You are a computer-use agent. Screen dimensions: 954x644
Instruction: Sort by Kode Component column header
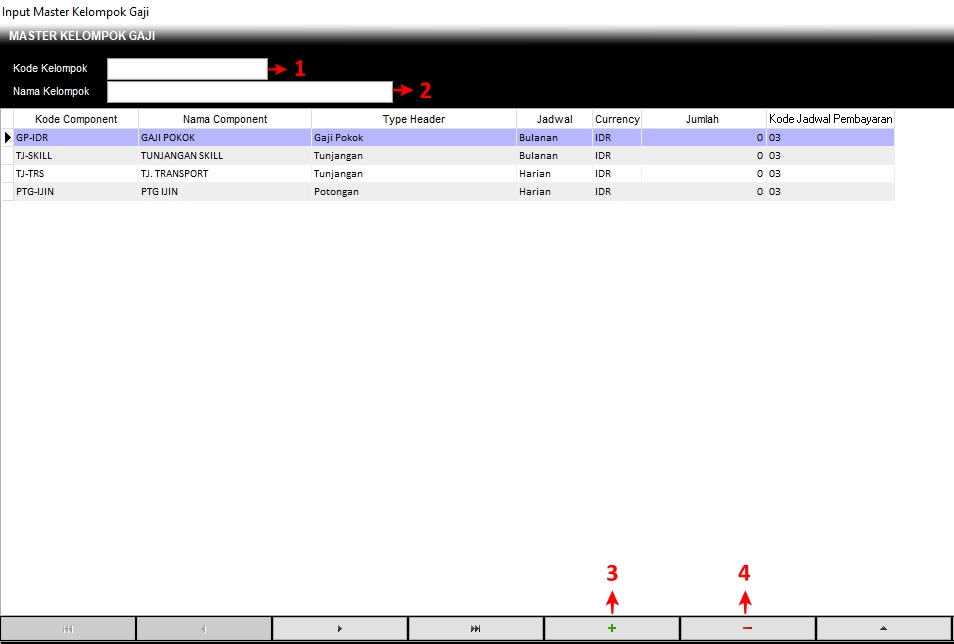click(x=76, y=119)
